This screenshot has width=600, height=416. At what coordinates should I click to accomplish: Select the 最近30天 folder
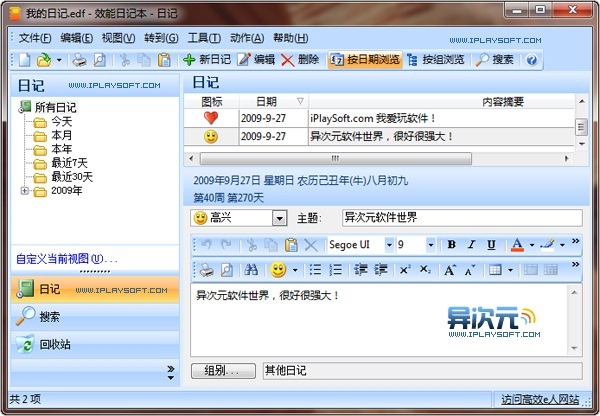click(72, 177)
